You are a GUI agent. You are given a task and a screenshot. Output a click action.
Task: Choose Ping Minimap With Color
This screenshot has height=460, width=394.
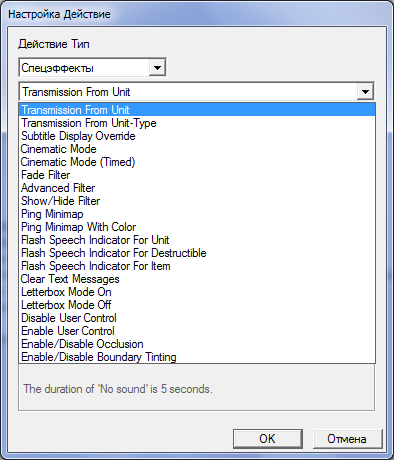(197, 227)
